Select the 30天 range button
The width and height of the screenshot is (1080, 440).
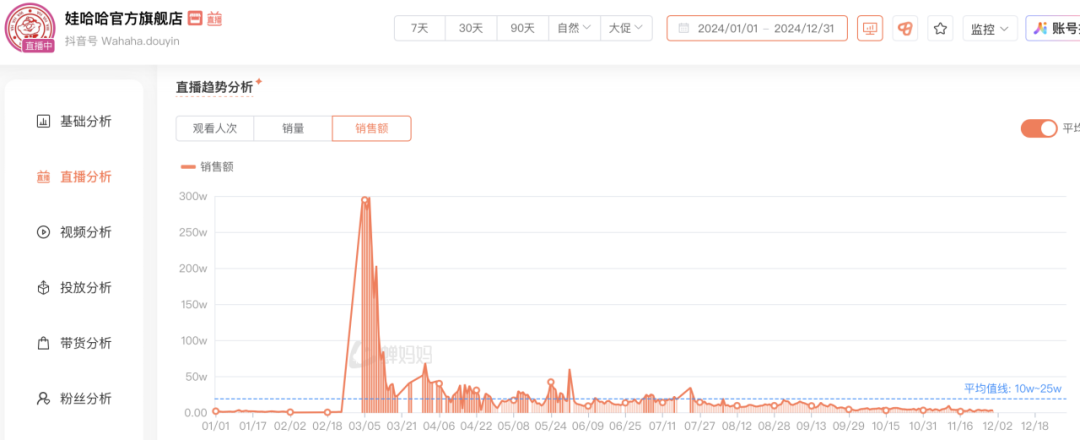[471, 29]
